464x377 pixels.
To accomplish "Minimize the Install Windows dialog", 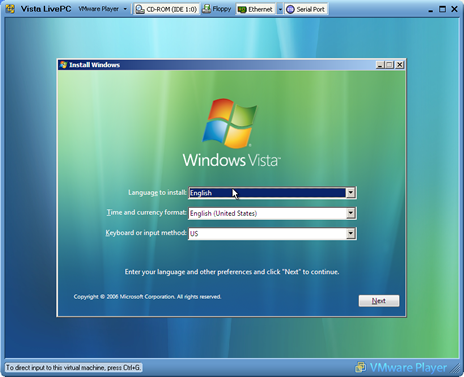I will (380, 65).
